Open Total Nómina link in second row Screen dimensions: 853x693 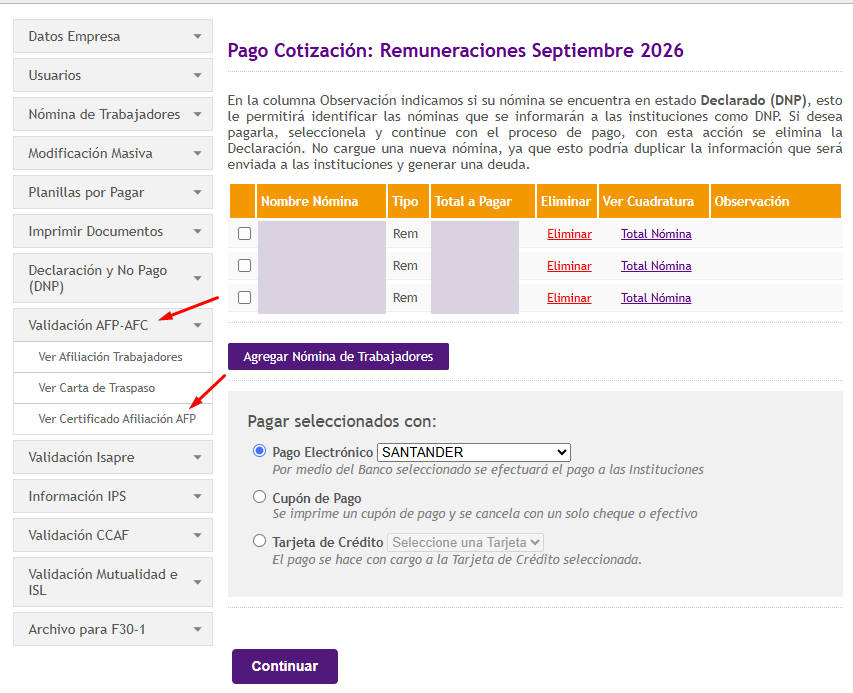pos(656,266)
